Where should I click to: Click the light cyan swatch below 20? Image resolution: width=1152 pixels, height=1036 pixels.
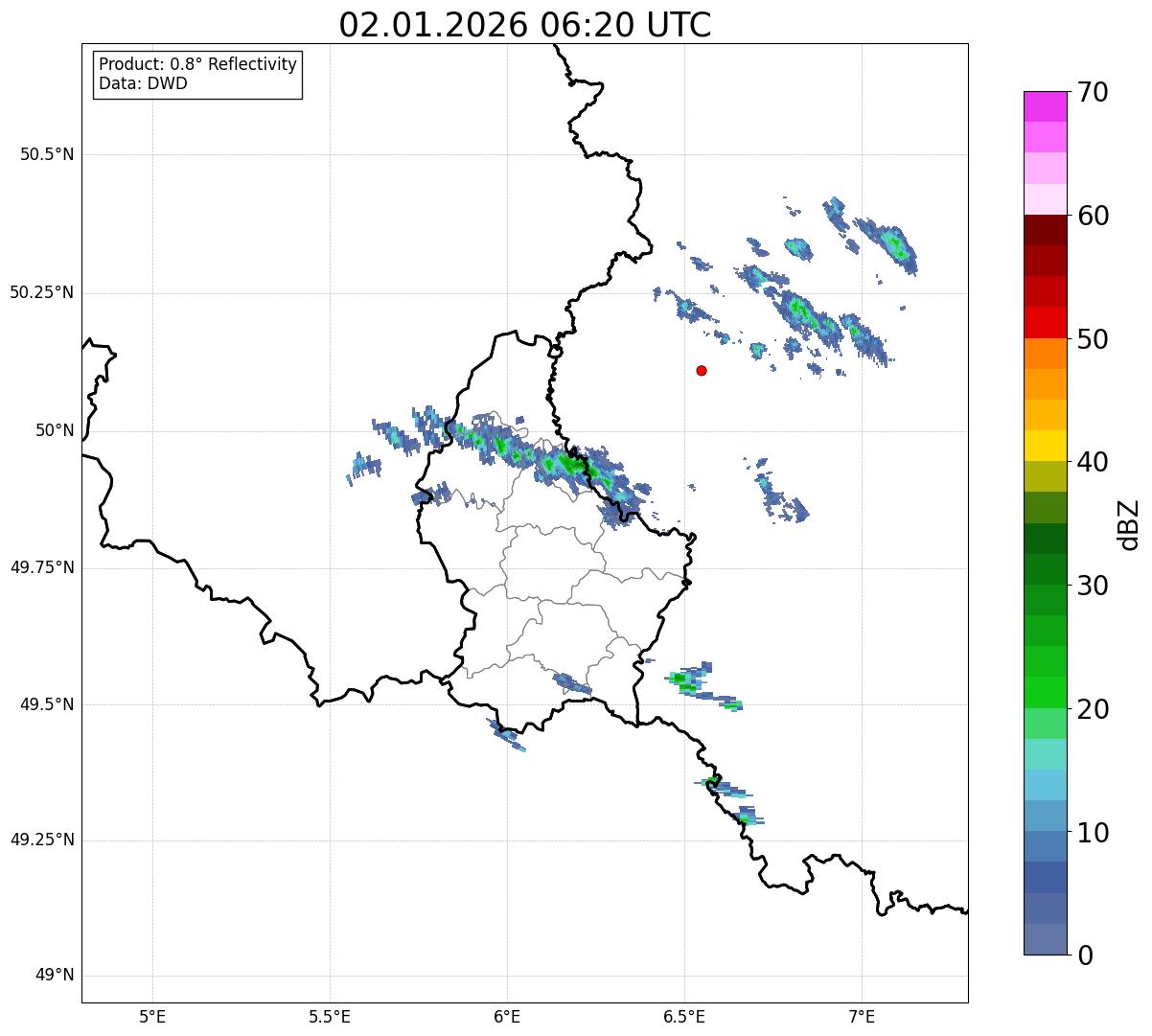click(1045, 754)
